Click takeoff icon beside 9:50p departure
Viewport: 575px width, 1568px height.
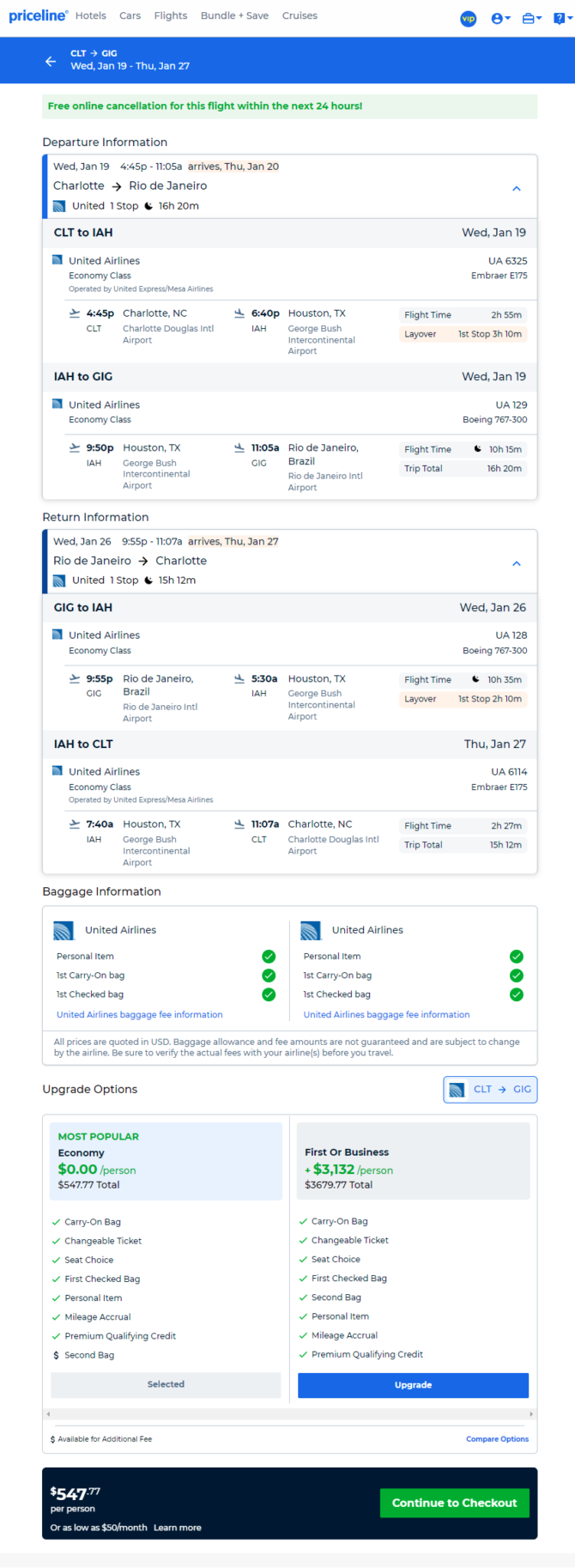pyautogui.click(x=75, y=447)
